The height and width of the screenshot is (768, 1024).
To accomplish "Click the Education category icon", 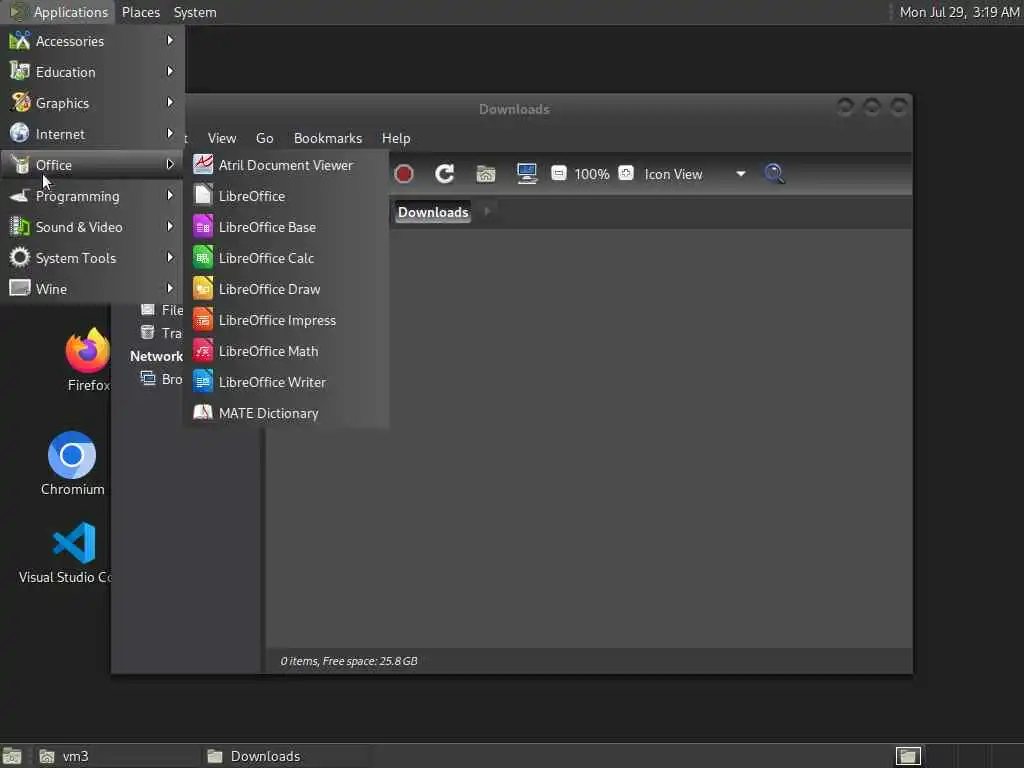I will click(20, 71).
